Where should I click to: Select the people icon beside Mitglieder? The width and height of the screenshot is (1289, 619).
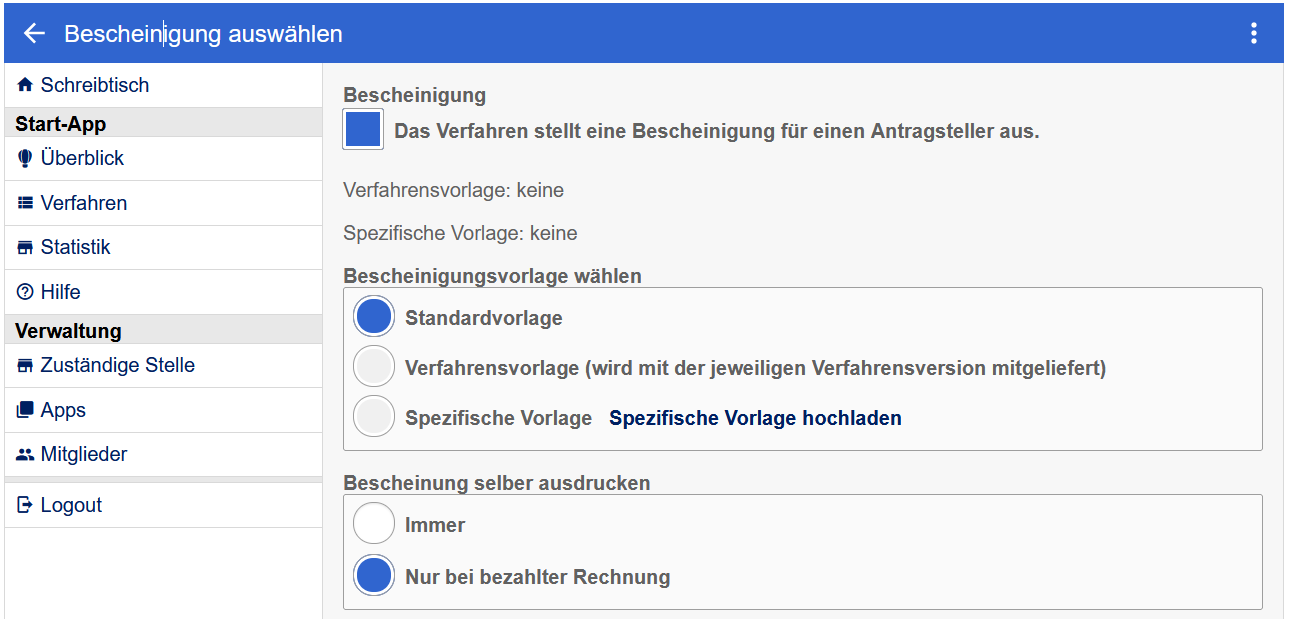tap(23, 454)
